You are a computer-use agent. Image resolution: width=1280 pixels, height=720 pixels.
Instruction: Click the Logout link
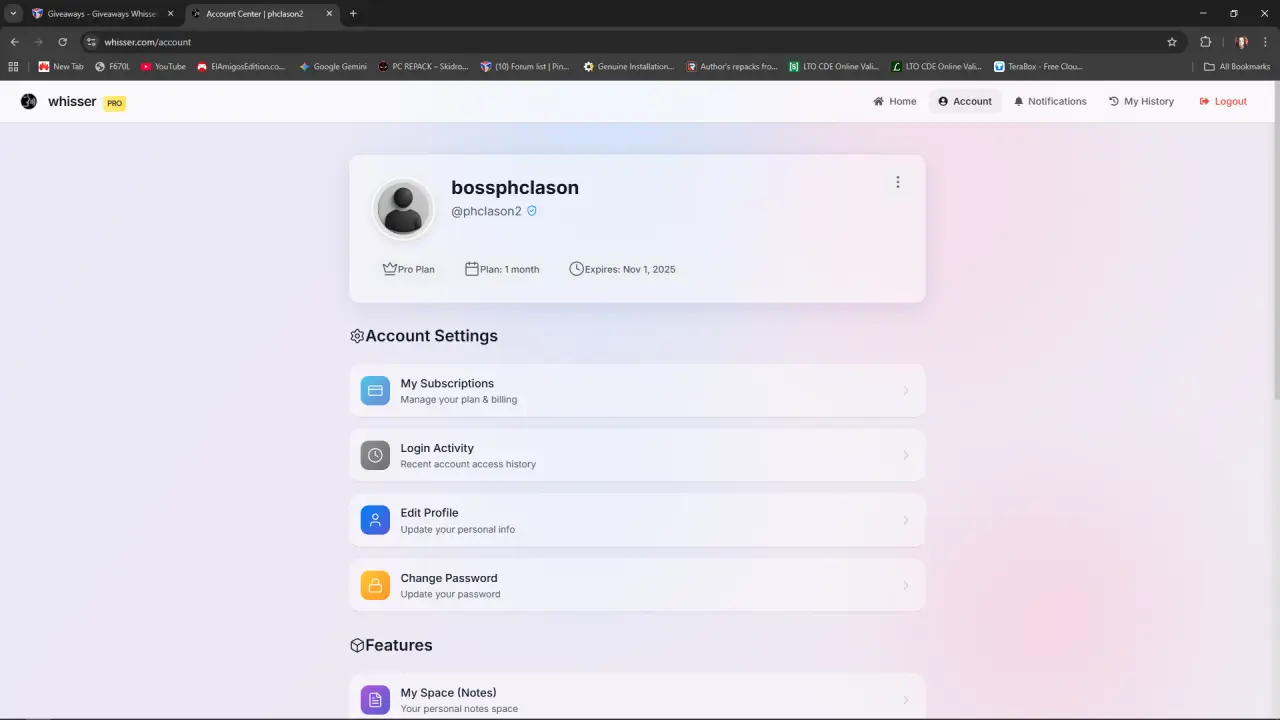(x=1223, y=101)
